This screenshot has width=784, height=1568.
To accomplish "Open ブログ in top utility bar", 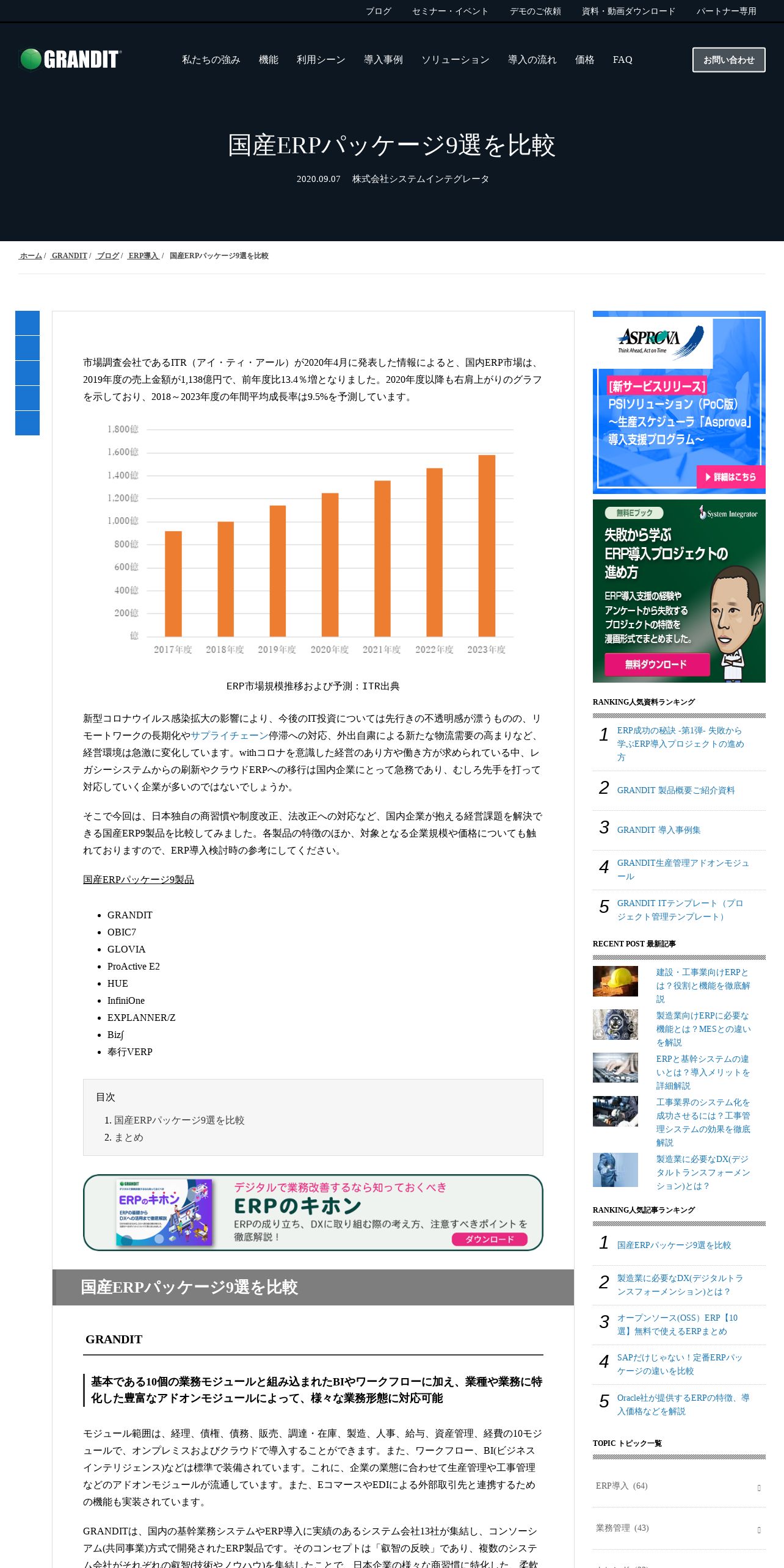I will point(378,11).
